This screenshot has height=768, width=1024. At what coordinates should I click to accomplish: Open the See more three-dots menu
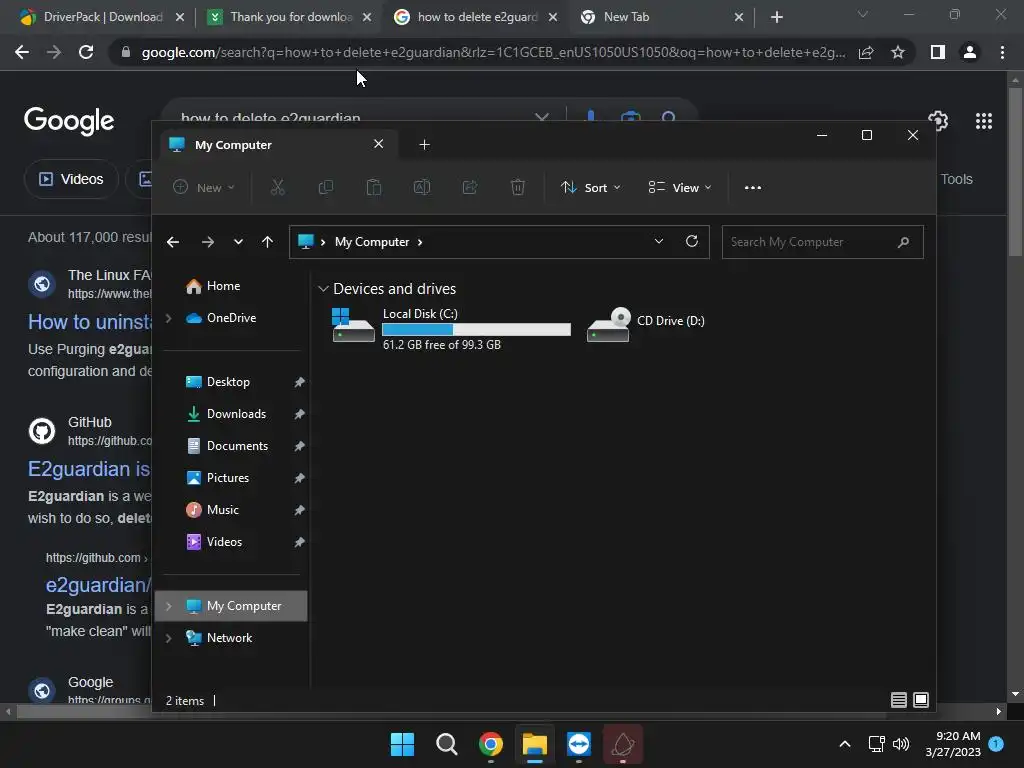pyautogui.click(x=753, y=187)
